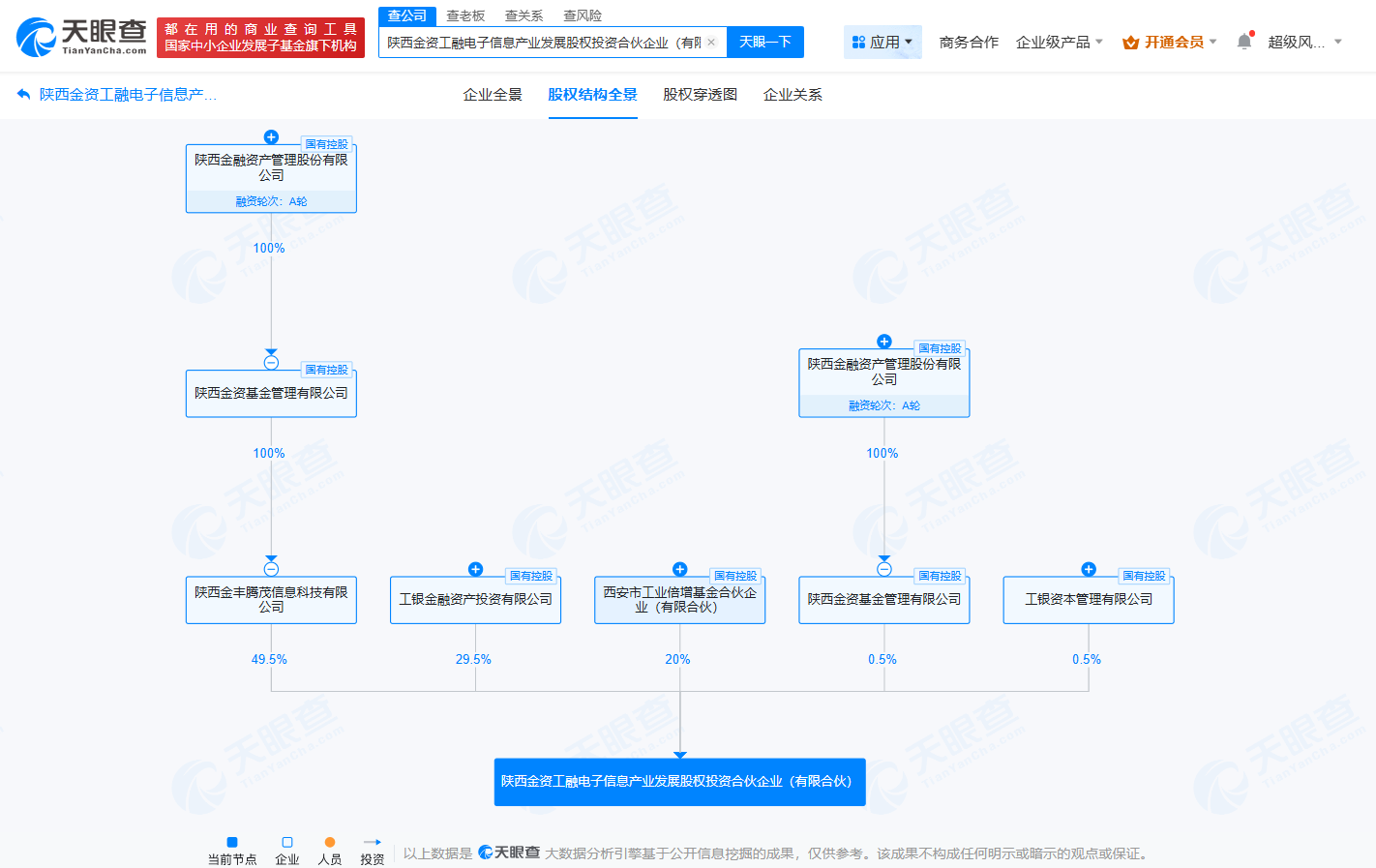Click the 20% stake label
Viewport: 1376px width, 868px height.
click(x=677, y=660)
